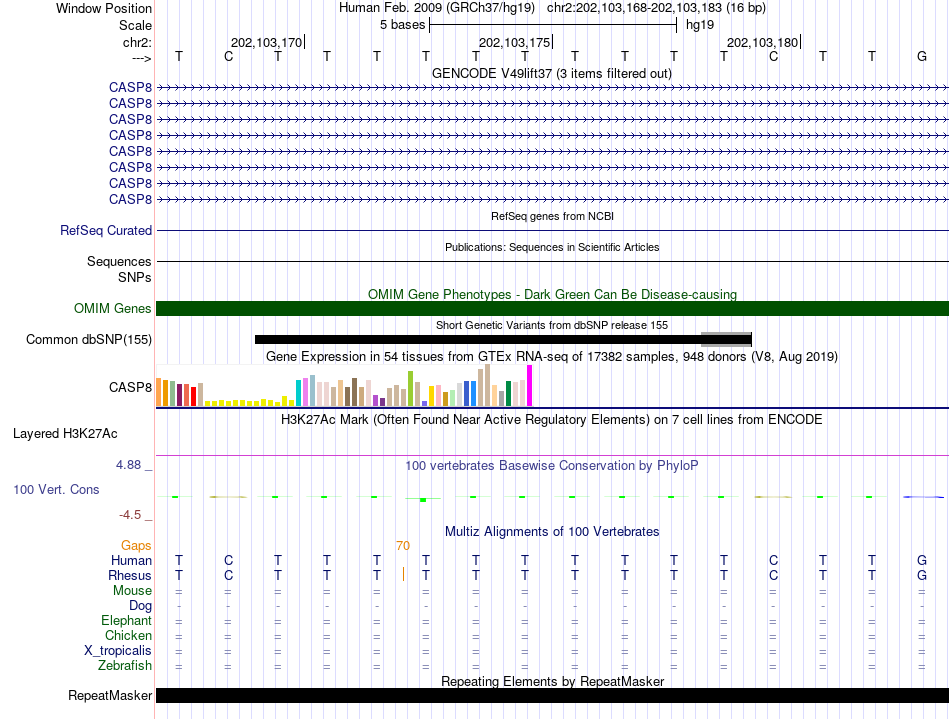The height and width of the screenshot is (719, 950).
Task: Click the 202,103,175 position label
Action: click(514, 42)
